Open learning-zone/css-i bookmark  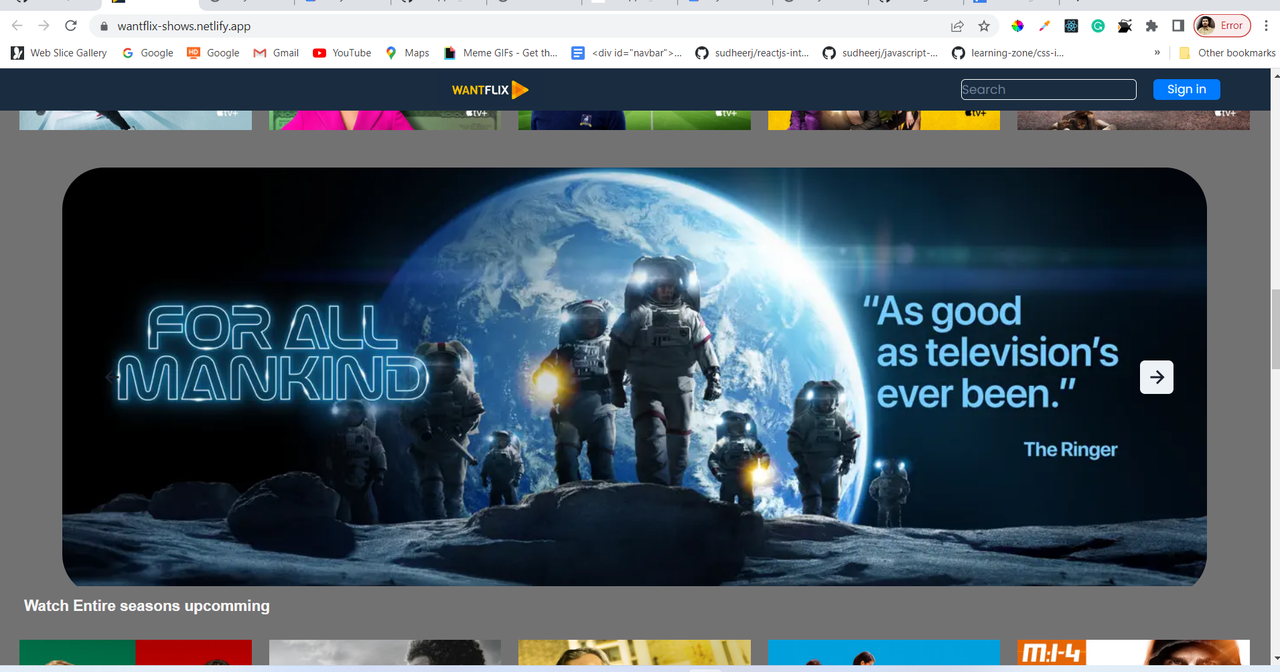(x=1008, y=53)
